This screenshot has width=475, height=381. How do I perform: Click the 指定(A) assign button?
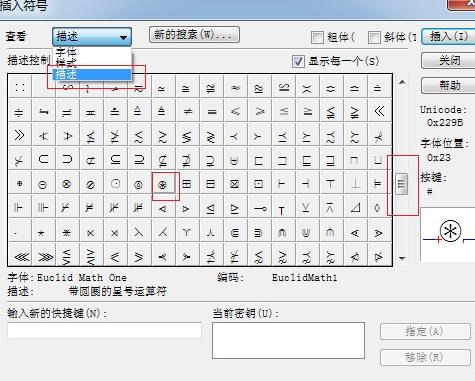425,331
